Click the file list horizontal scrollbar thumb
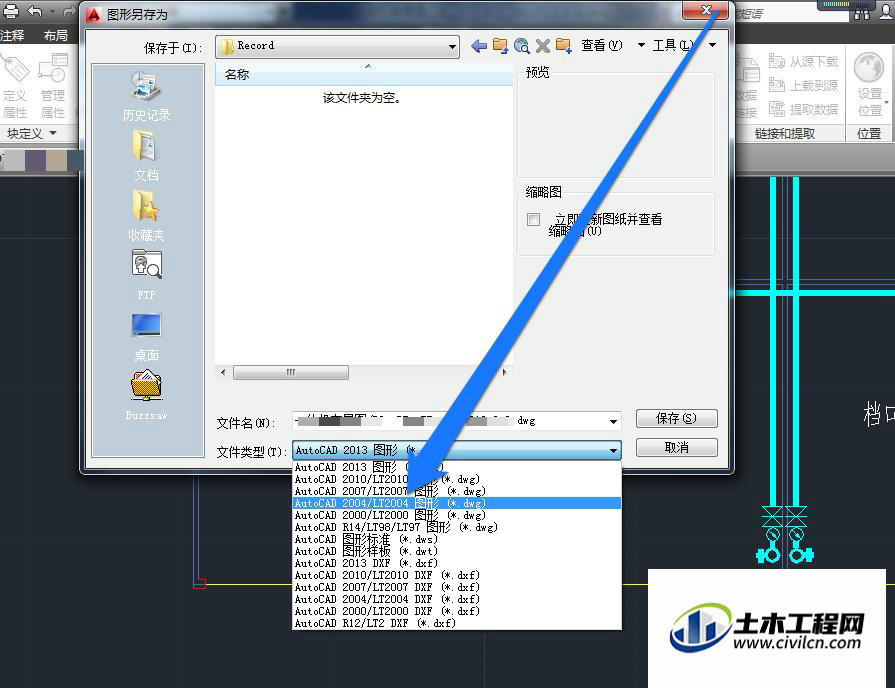895x688 pixels. coord(291,372)
